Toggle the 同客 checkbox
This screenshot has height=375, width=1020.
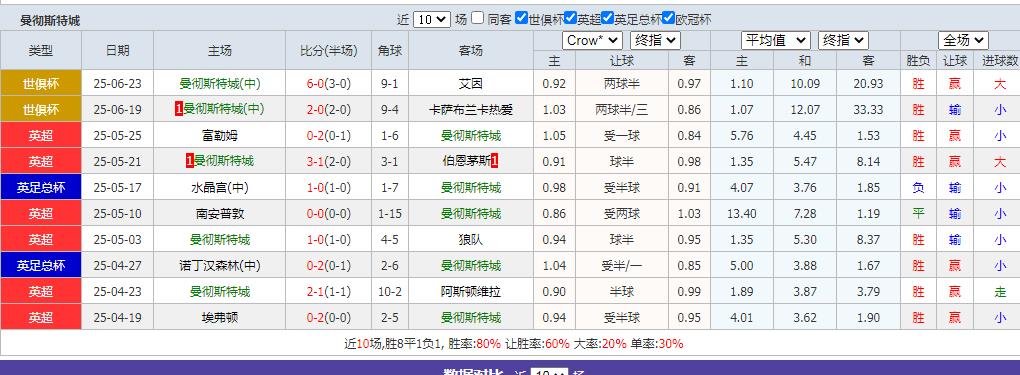pyautogui.click(x=477, y=18)
